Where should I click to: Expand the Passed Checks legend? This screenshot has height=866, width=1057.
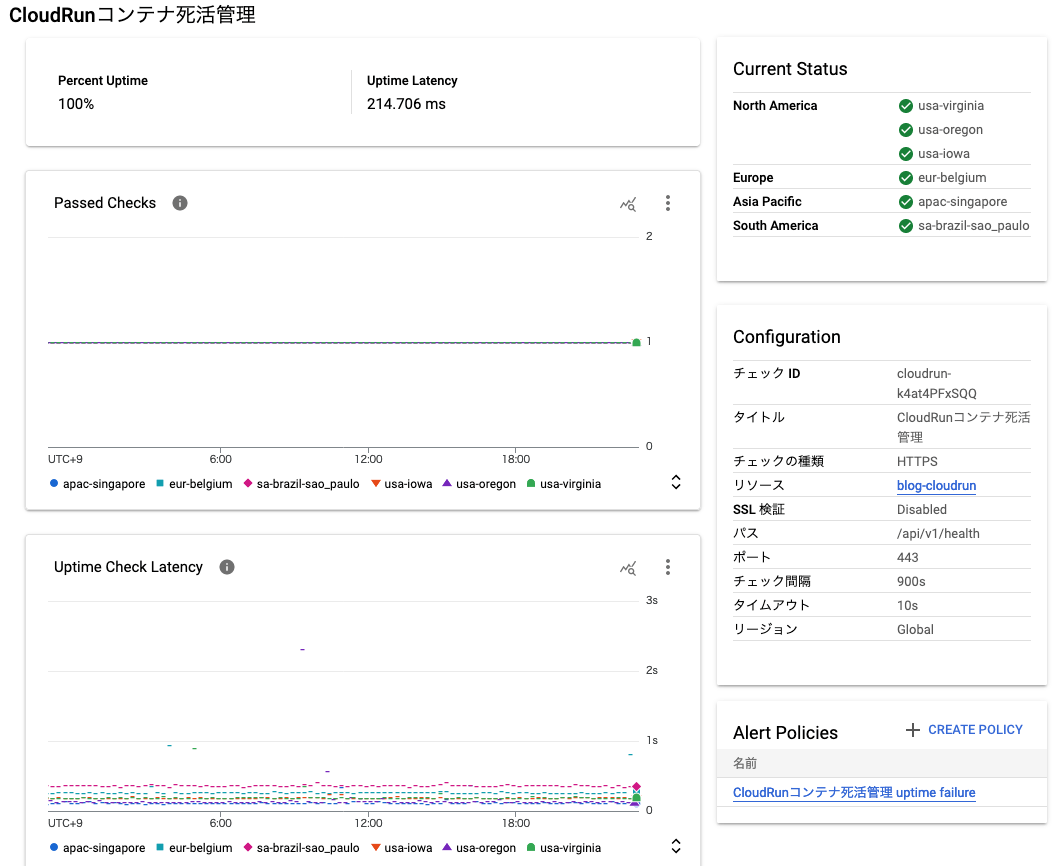675,483
